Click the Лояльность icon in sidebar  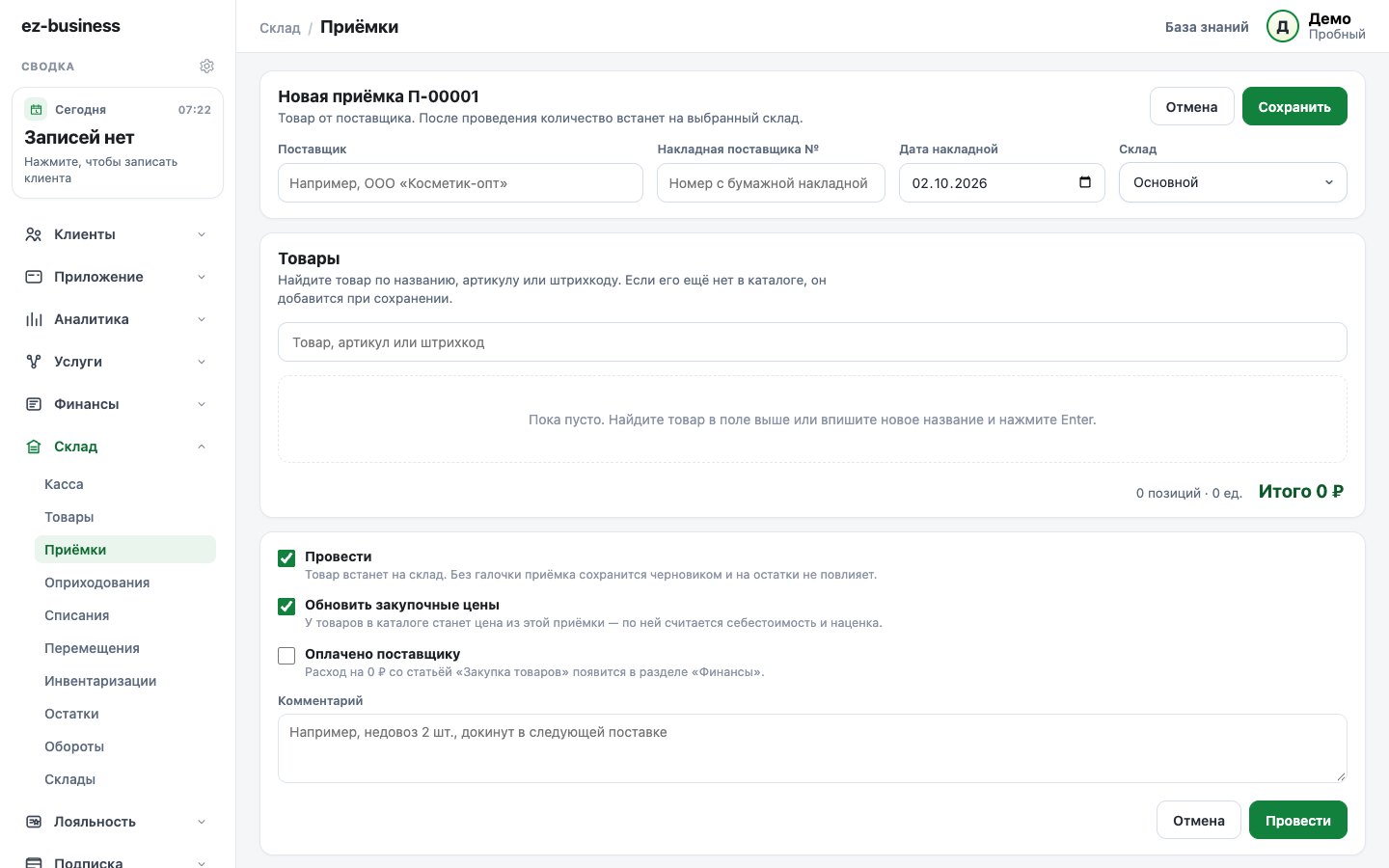[34, 822]
